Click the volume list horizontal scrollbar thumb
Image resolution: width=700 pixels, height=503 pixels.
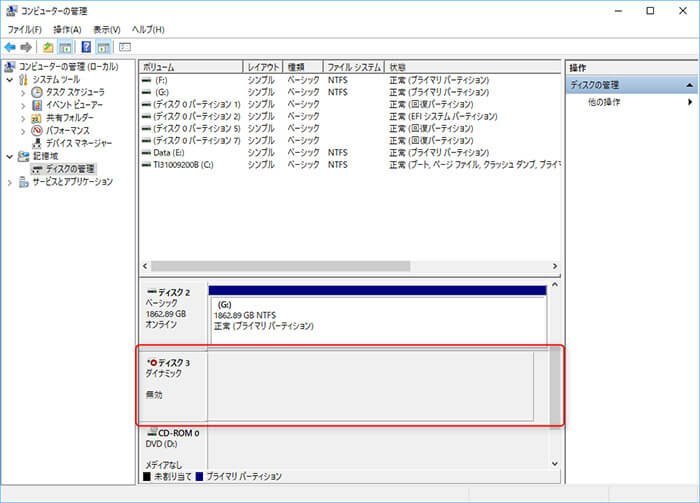pos(281,266)
